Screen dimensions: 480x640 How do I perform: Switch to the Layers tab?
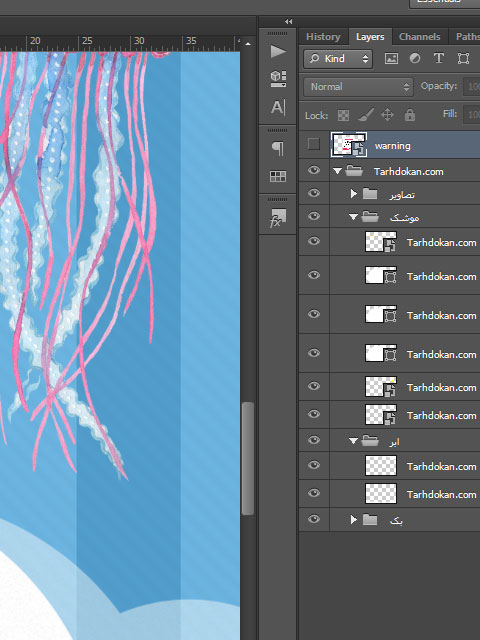point(370,37)
